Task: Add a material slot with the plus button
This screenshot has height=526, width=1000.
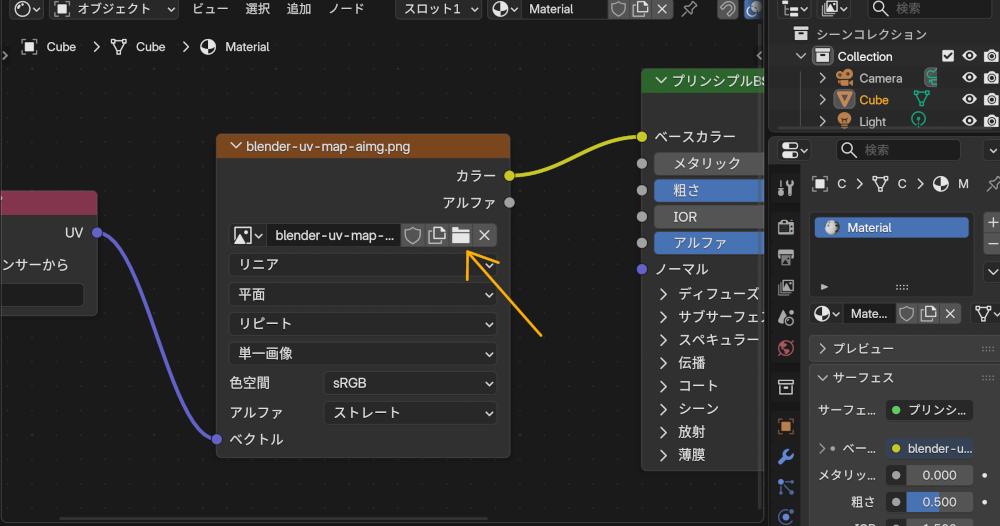Action: coord(992,223)
